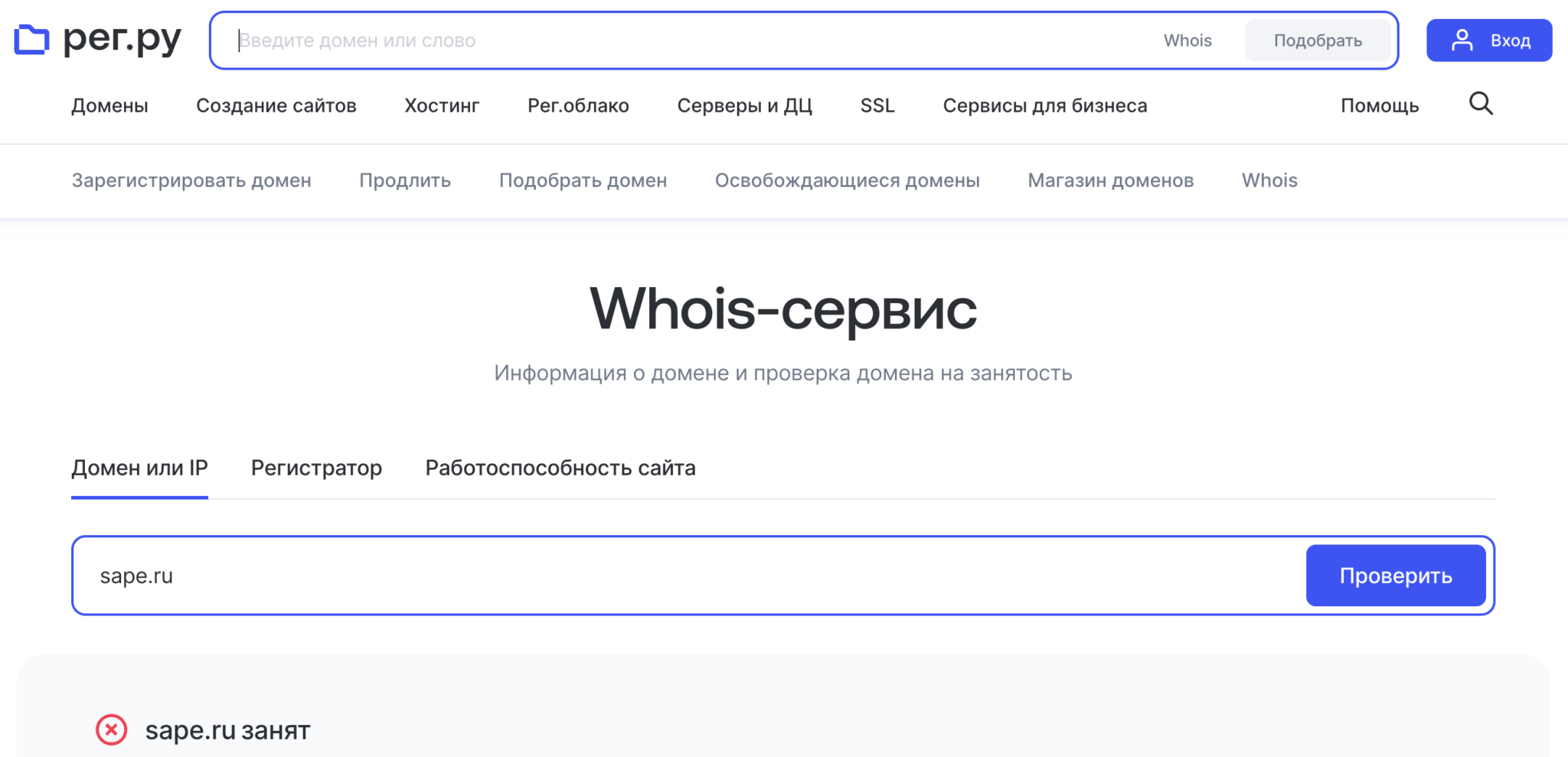Open the Домены menu
1568x757 pixels.
pyautogui.click(x=109, y=106)
